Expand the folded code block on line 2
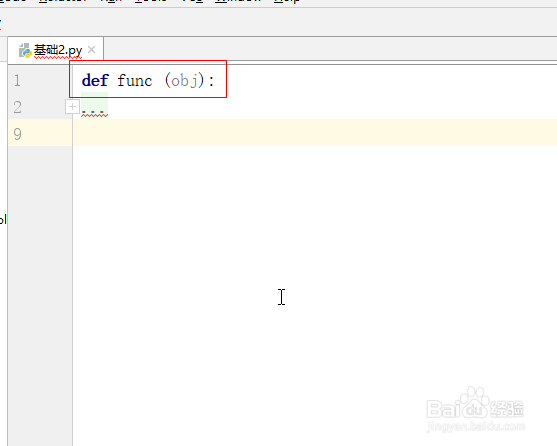557x446 pixels. tap(72, 107)
